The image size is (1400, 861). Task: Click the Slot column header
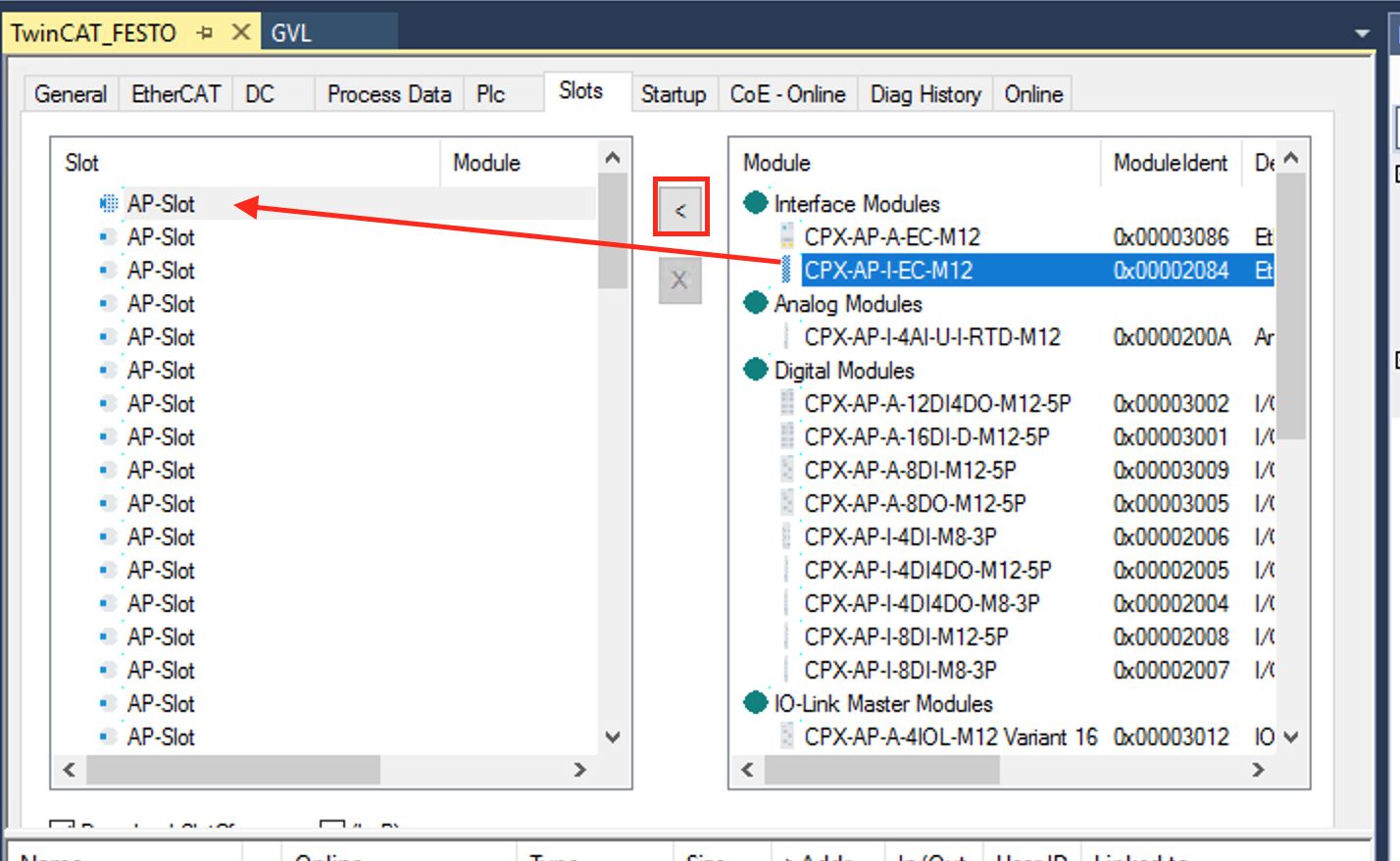coord(246,163)
